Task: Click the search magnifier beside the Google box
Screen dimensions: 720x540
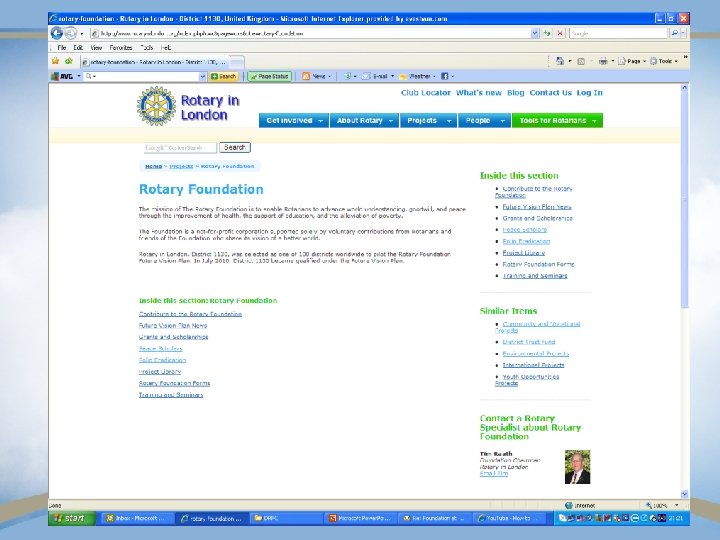Action: [674, 33]
